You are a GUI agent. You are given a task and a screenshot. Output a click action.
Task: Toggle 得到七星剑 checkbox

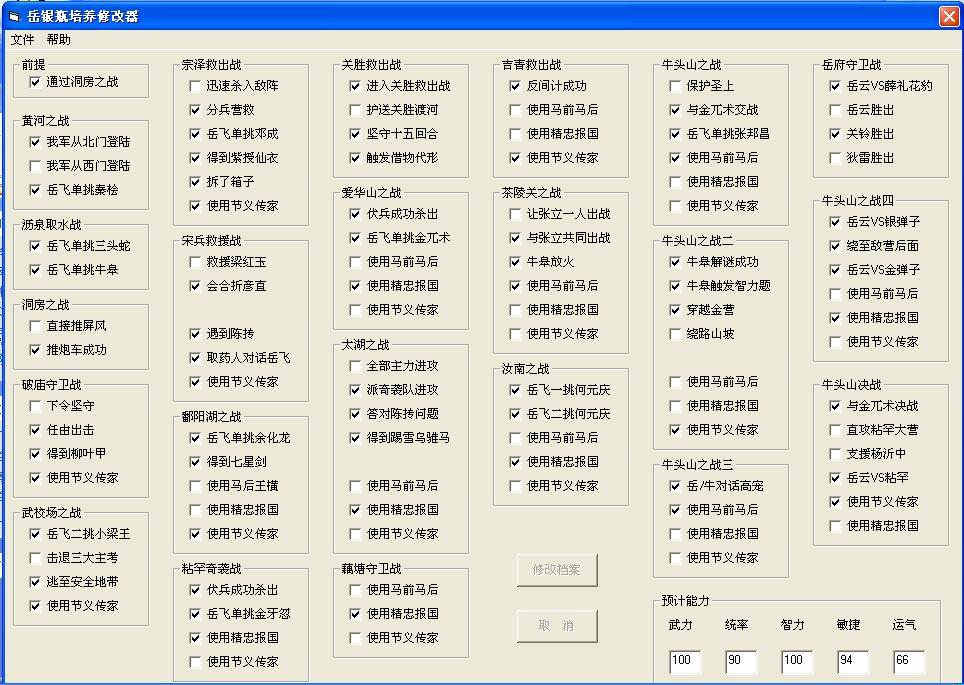click(195, 462)
